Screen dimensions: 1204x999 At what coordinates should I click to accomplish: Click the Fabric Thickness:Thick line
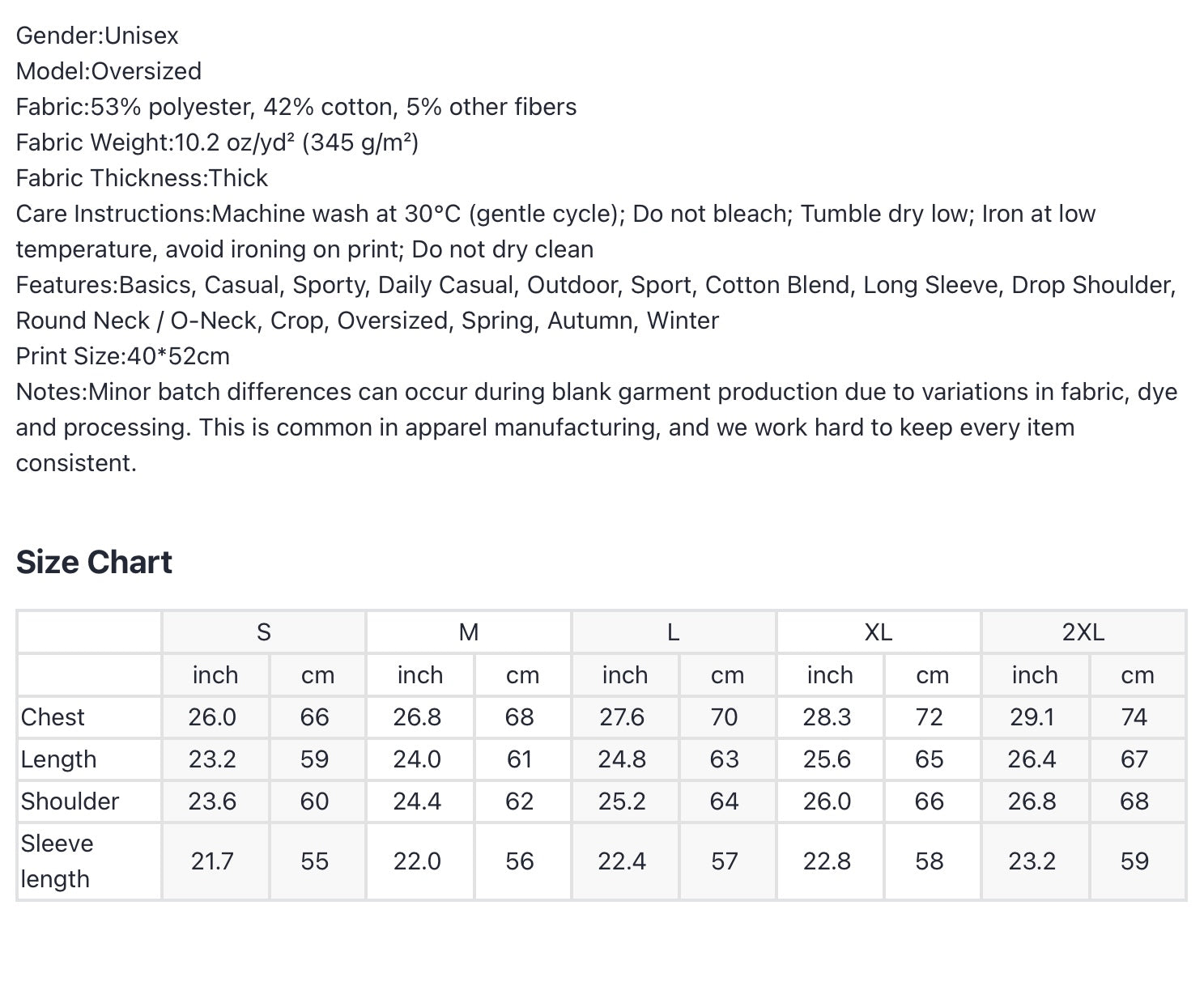[142, 178]
